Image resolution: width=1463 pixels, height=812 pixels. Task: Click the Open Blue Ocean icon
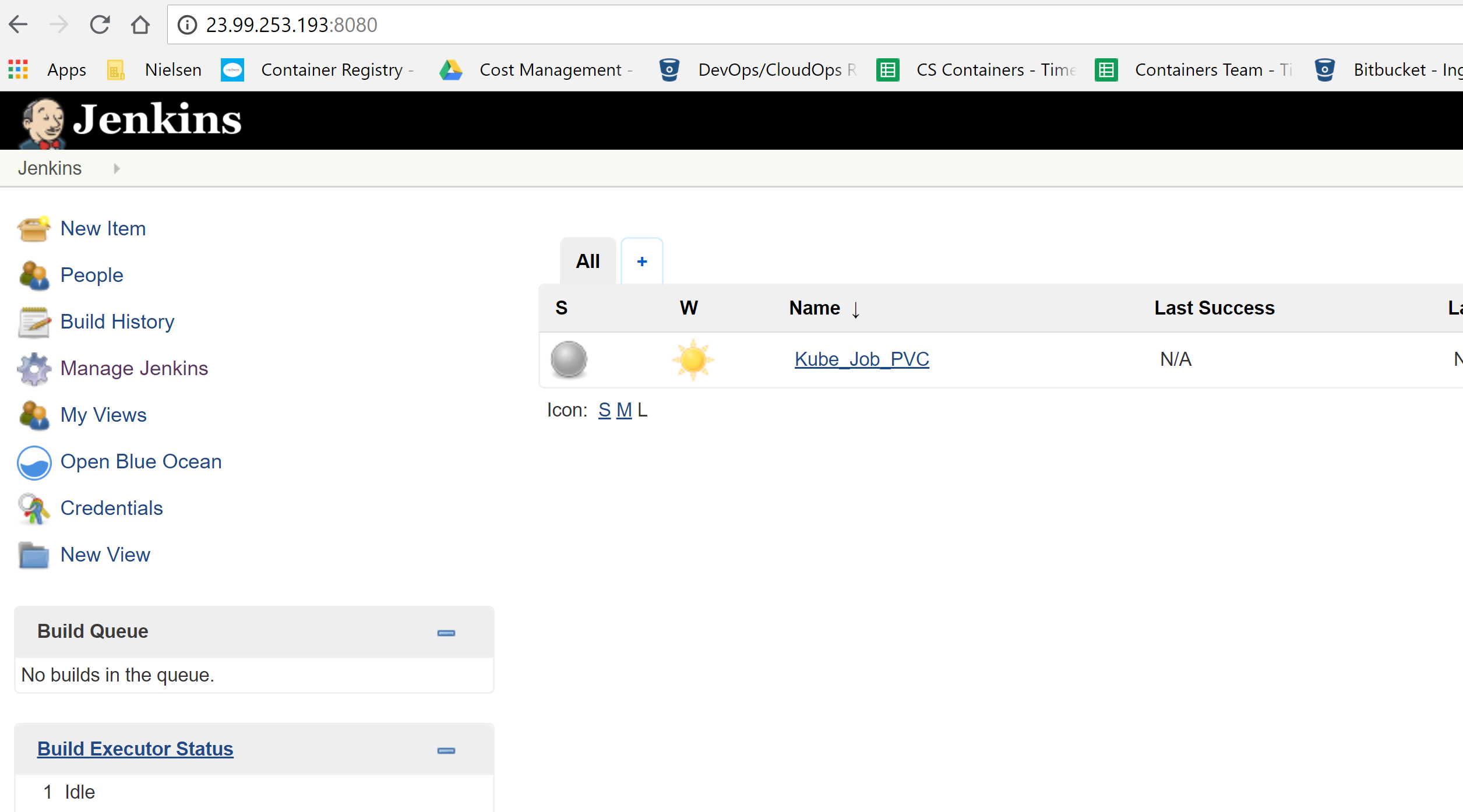(x=34, y=463)
